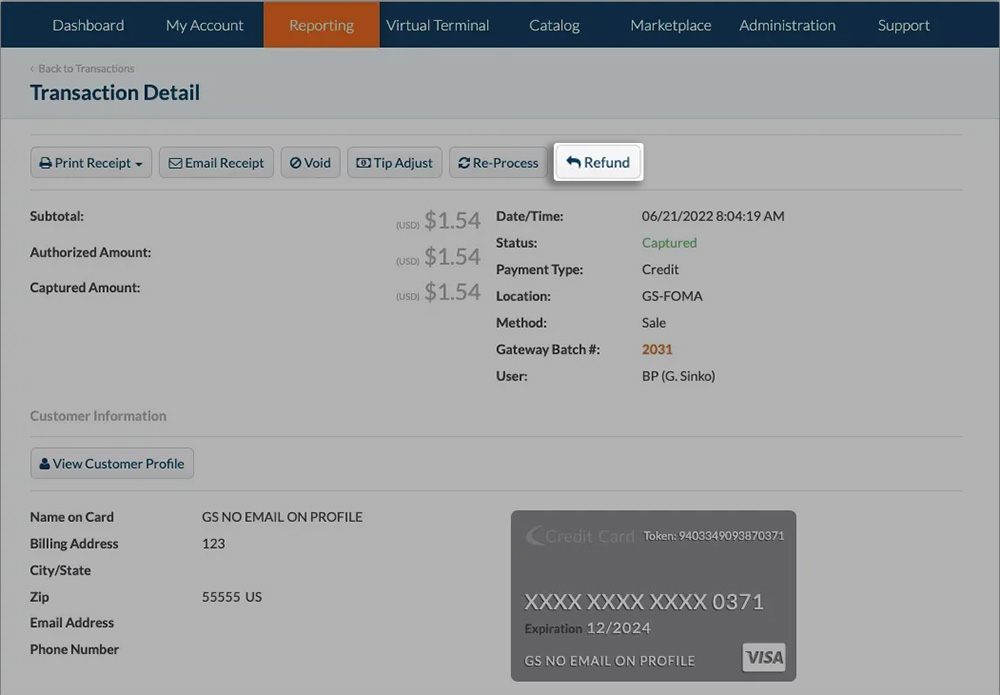Click the Captured status text
The image size is (1000, 695).
pos(669,243)
